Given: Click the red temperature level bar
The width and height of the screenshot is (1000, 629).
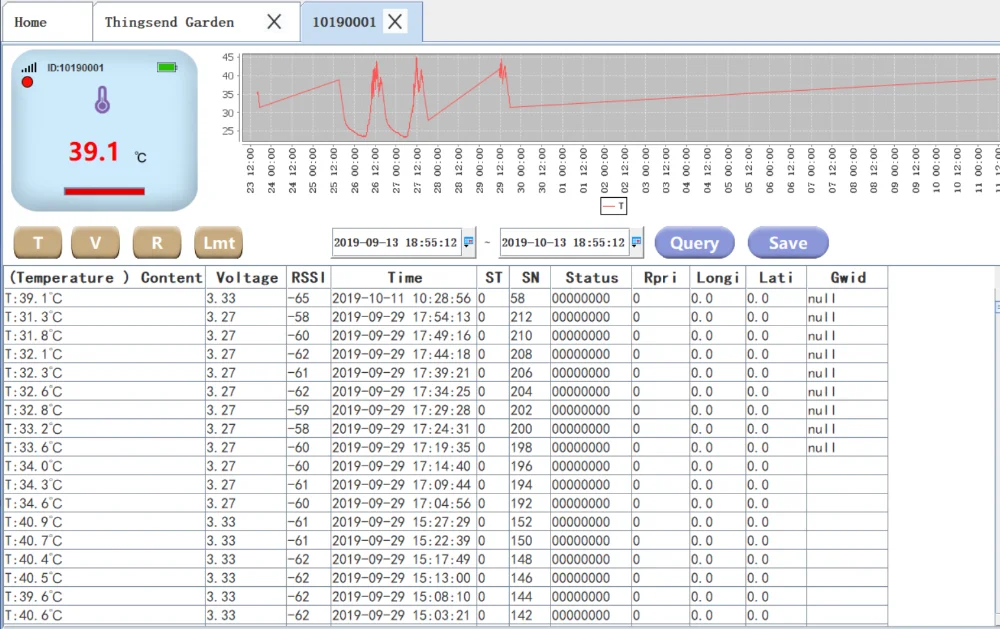Looking at the screenshot, I should pyautogui.click(x=104, y=191).
